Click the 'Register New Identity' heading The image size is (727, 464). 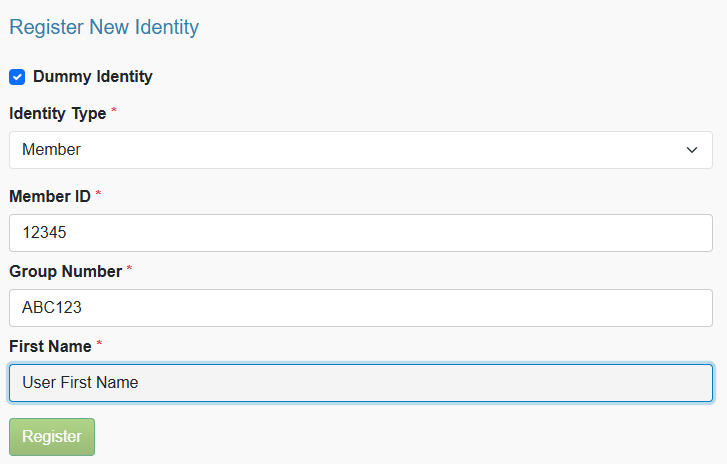click(x=104, y=27)
